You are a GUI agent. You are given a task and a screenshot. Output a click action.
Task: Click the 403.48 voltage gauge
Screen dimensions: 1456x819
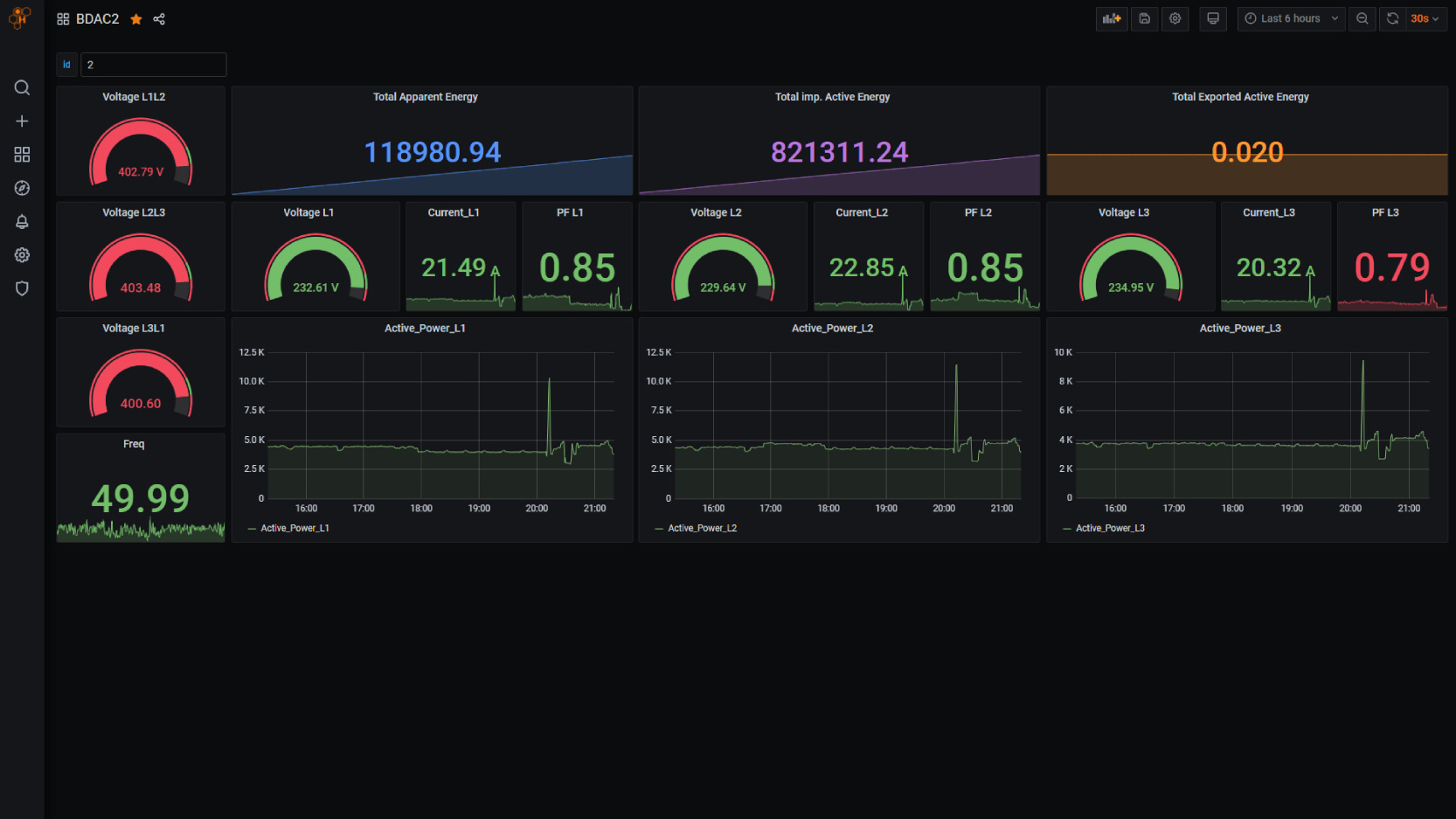(141, 268)
